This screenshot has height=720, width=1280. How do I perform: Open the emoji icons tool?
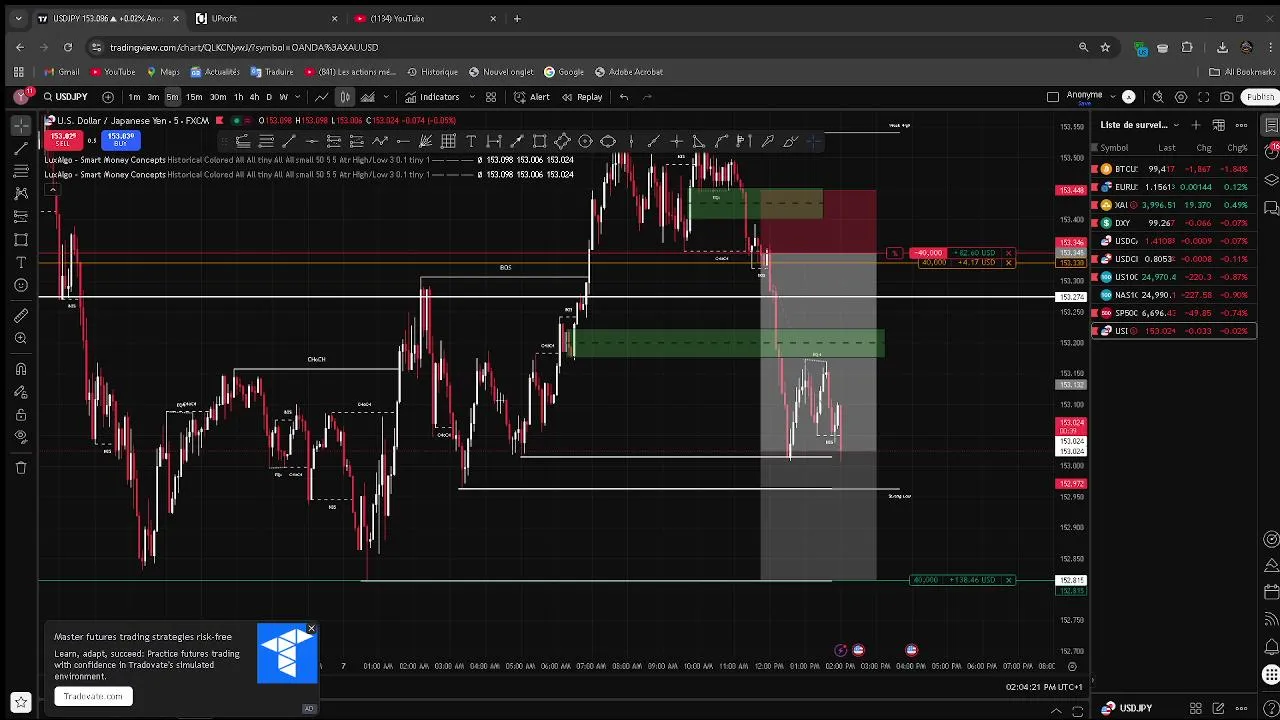[21, 286]
